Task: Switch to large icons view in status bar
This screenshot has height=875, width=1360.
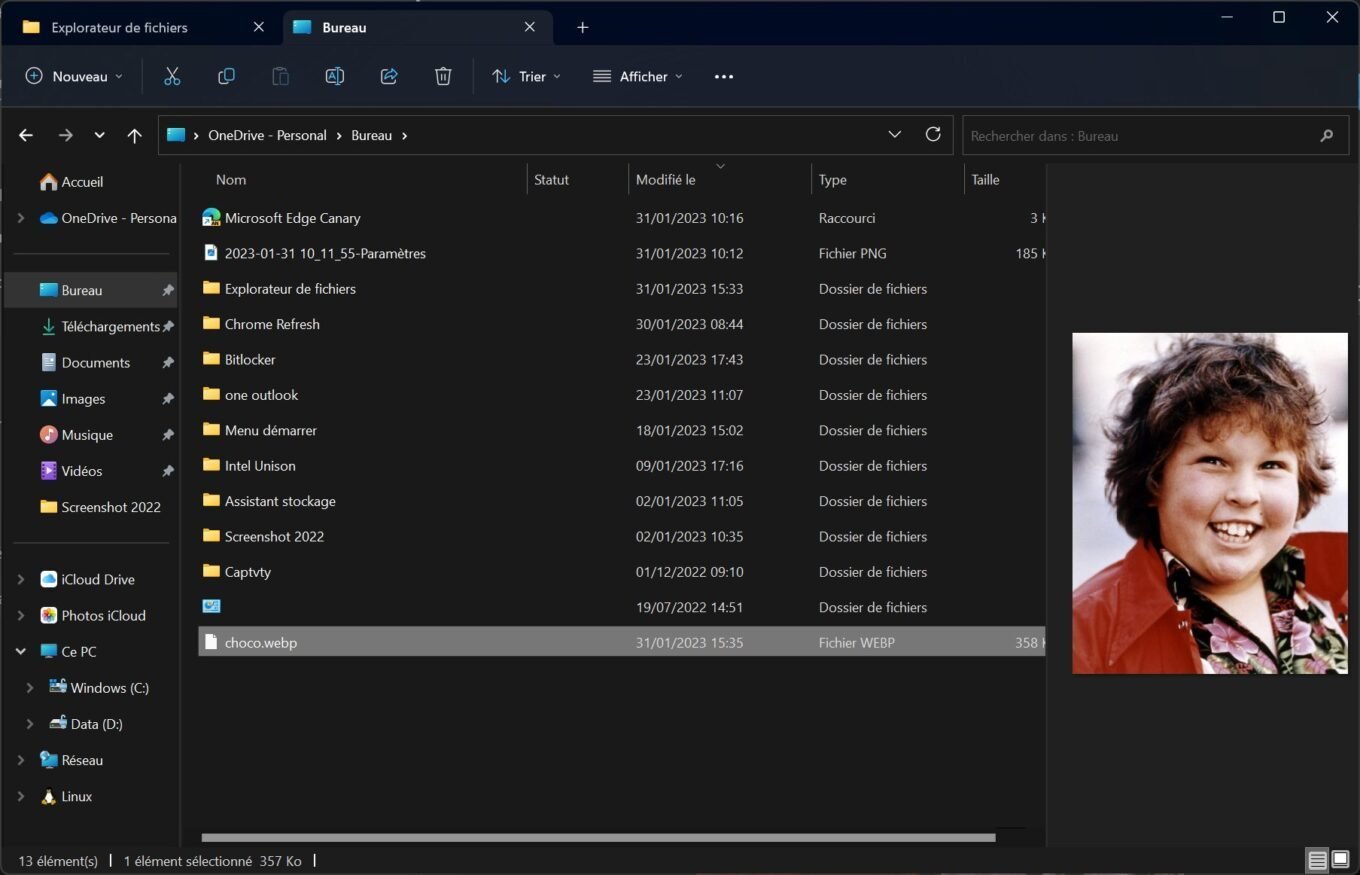Action: (x=1340, y=860)
